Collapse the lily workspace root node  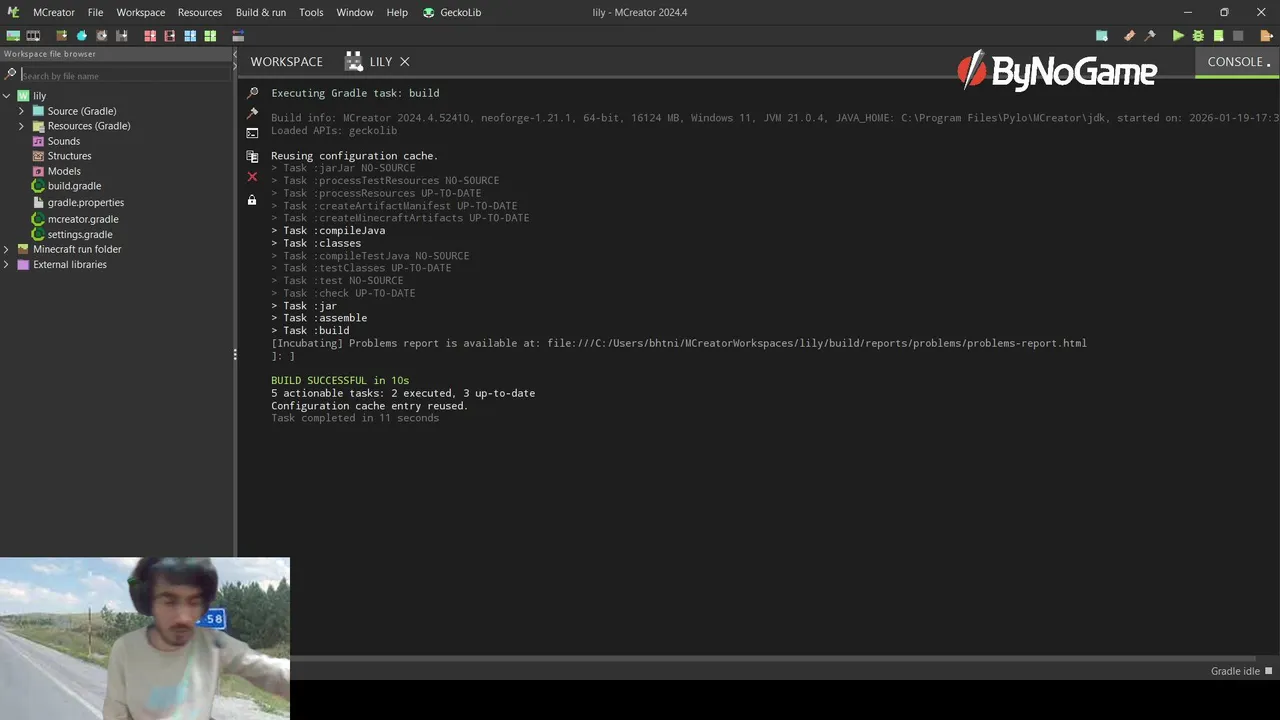point(7,96)
